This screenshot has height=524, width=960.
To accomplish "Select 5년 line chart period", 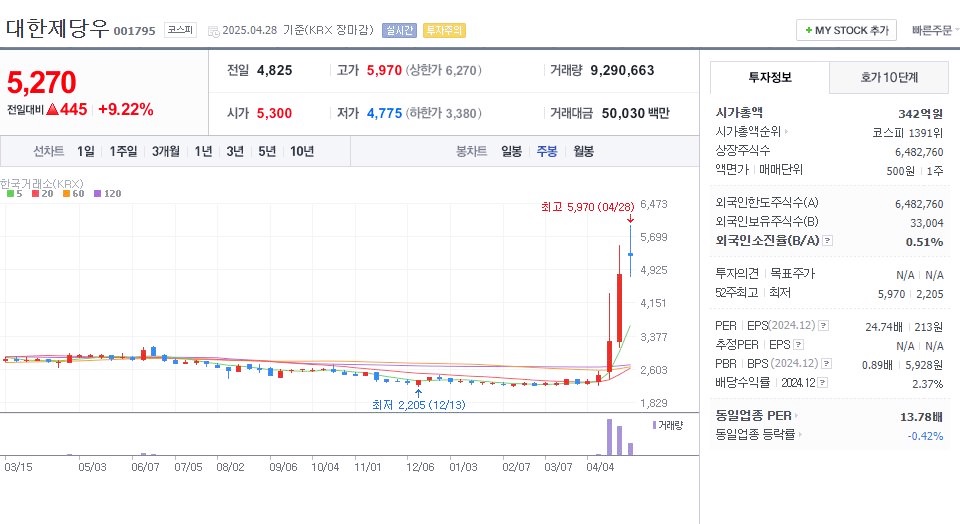I will (267, 151).
